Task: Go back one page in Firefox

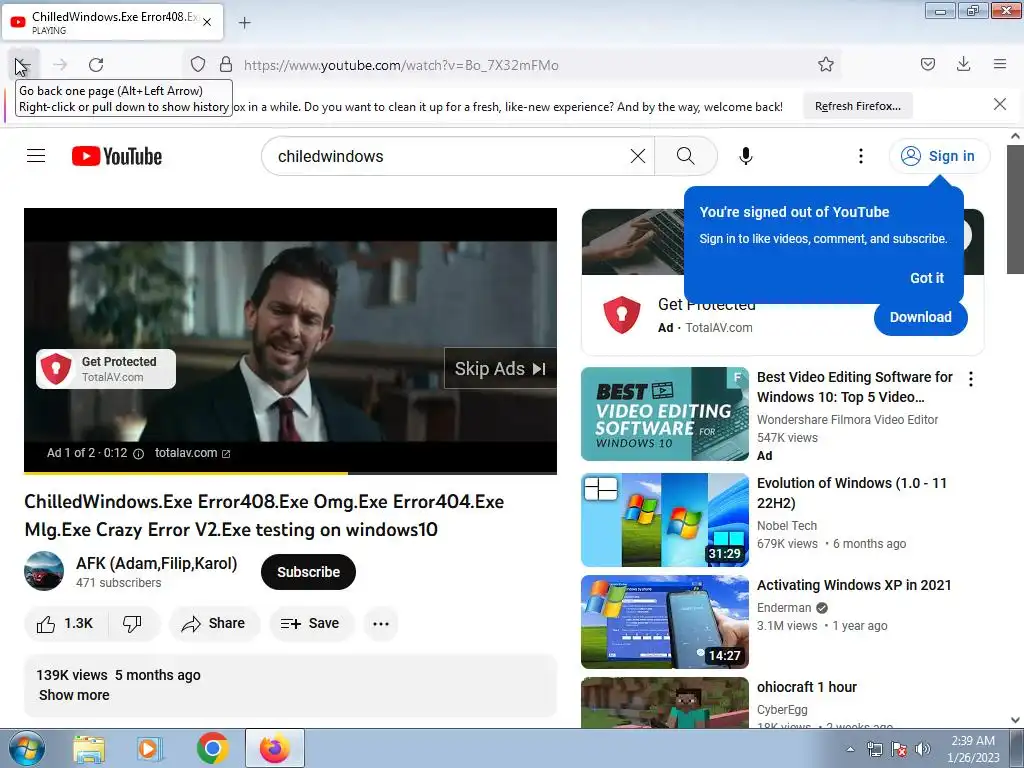Action: coord(24,65)
